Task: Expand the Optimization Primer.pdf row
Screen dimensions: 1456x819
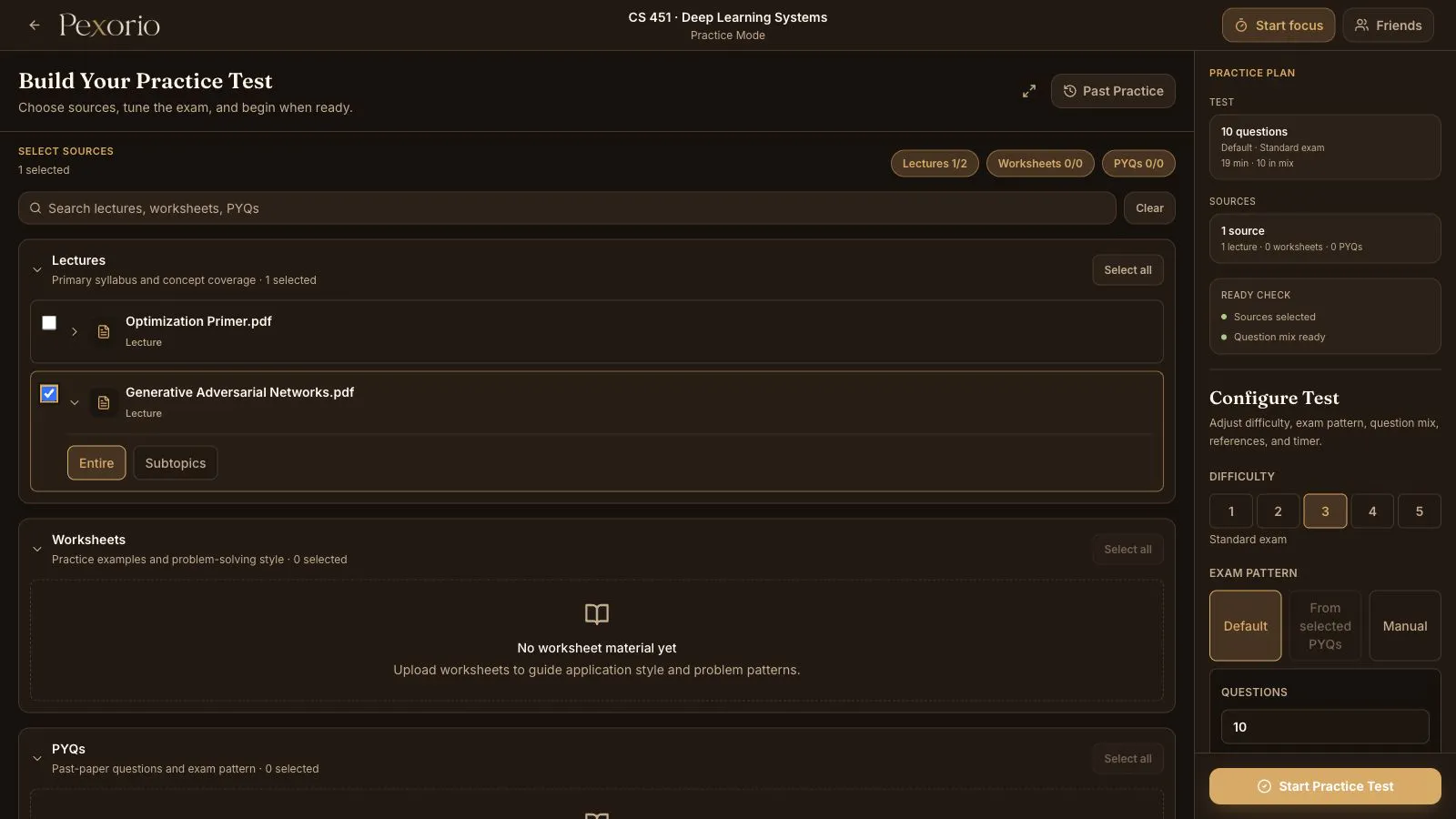Action: (75, 331)
